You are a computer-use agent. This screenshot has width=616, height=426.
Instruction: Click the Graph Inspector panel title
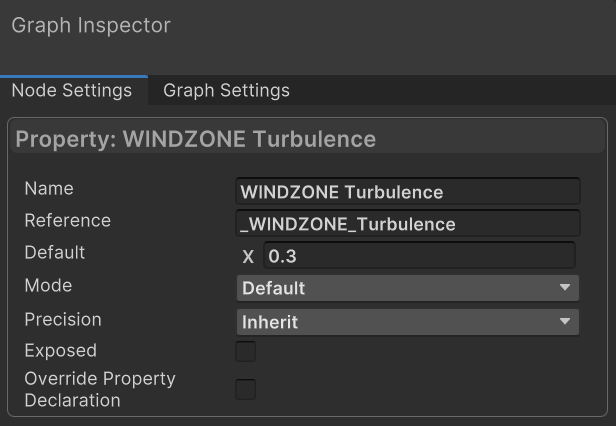91,26
